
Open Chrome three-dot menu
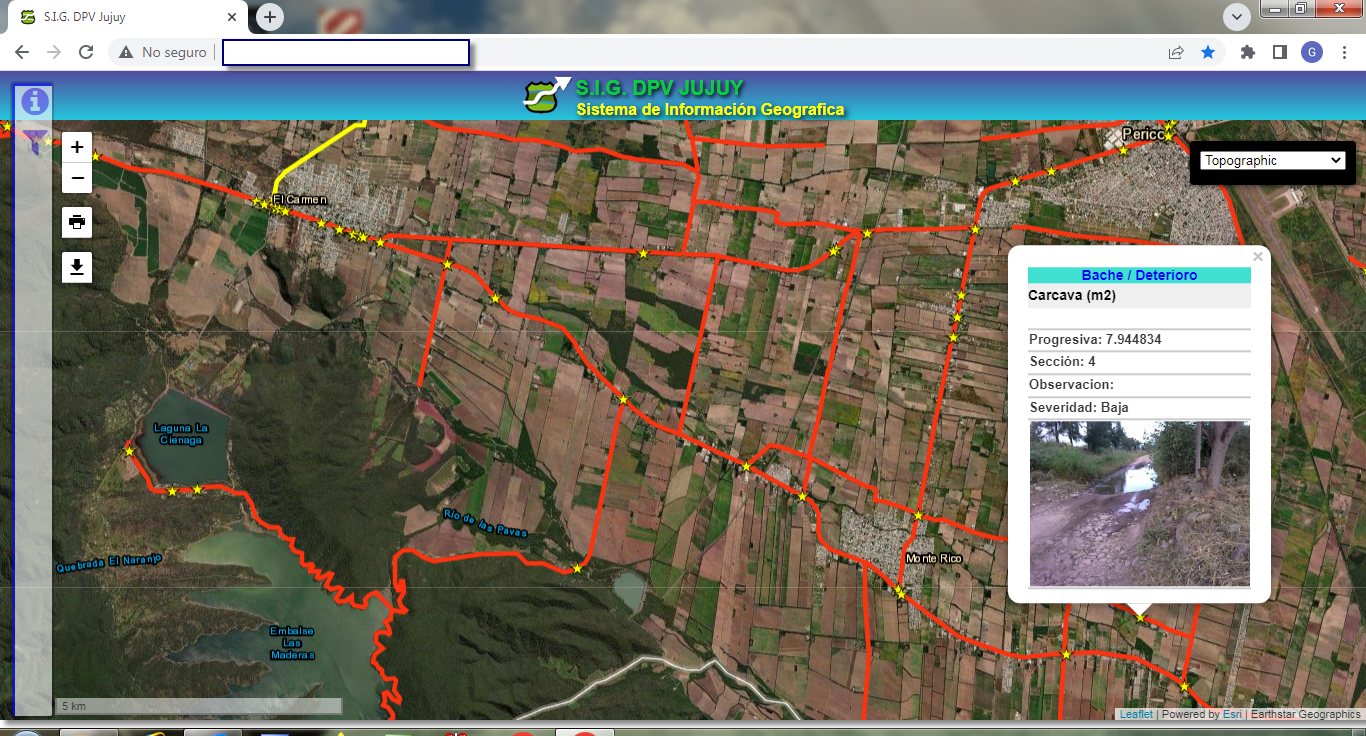(x=1343, y=52)
